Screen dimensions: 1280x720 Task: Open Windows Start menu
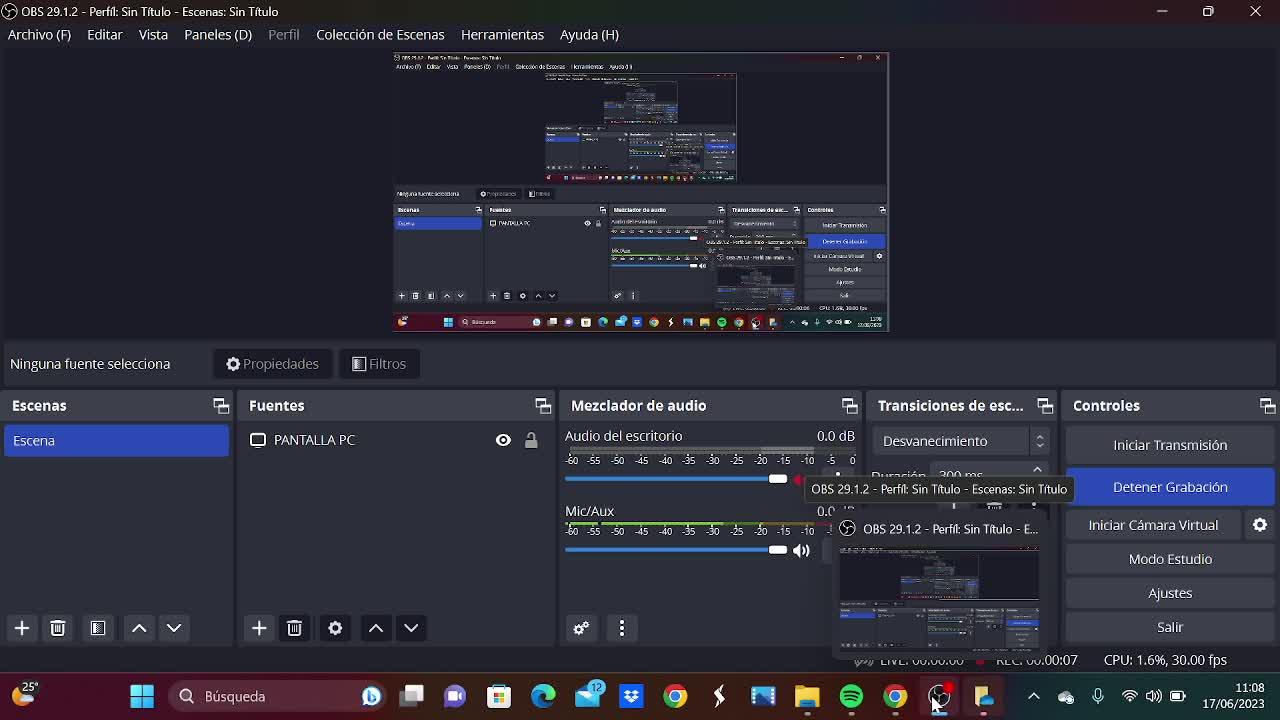142,696
